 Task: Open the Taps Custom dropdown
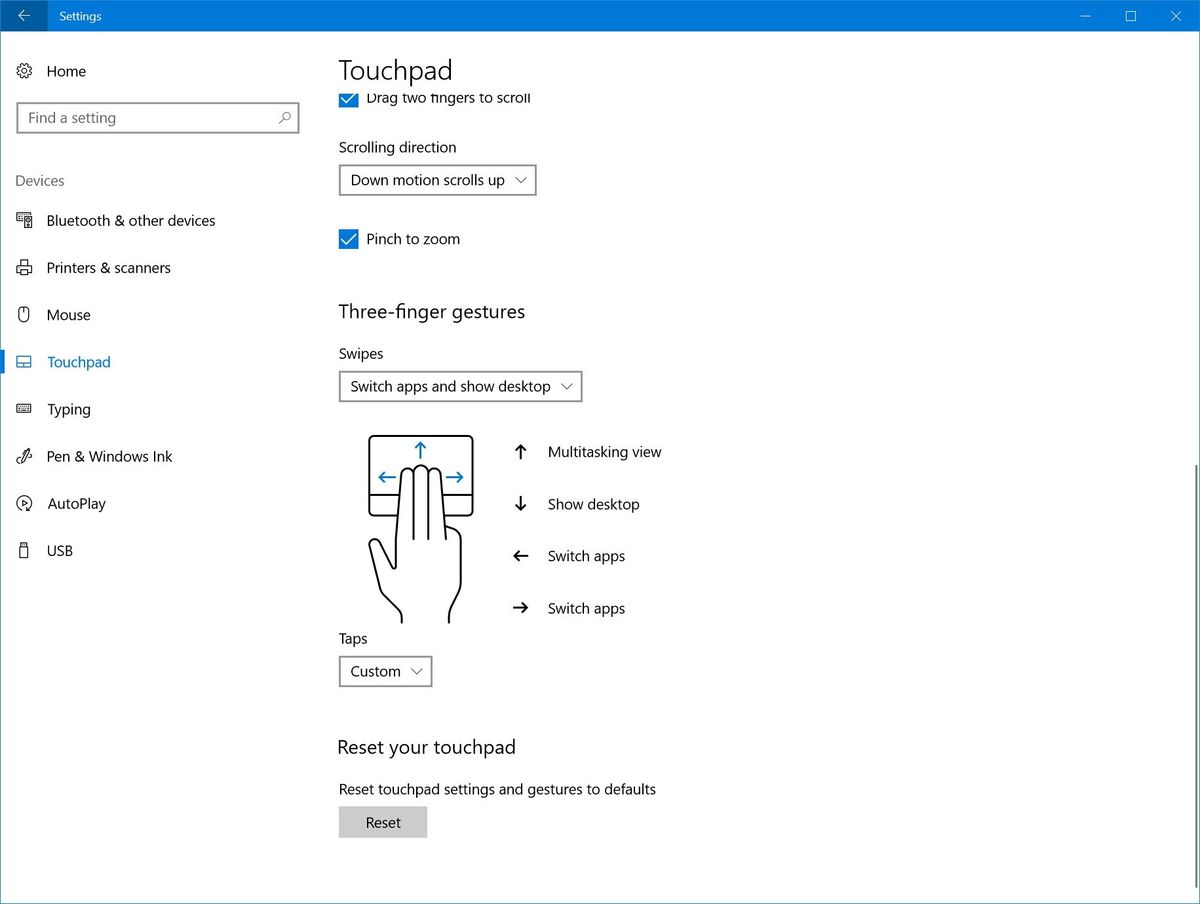coord(385,671)
